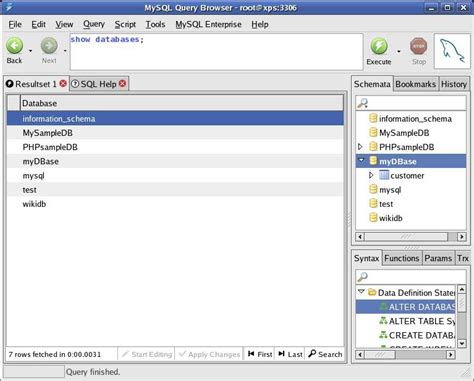Click the myDBase database icon in Schemata

coord(373,161)
